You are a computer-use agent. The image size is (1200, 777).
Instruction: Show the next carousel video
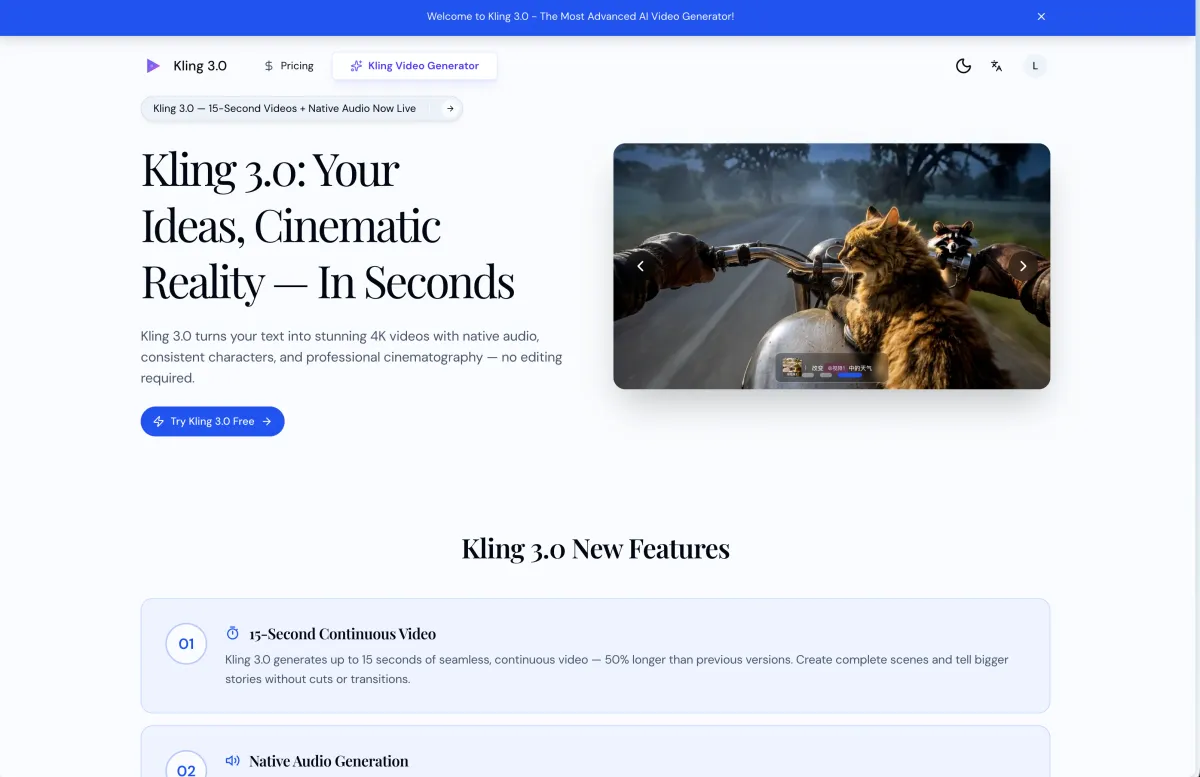pos(1022,266)
